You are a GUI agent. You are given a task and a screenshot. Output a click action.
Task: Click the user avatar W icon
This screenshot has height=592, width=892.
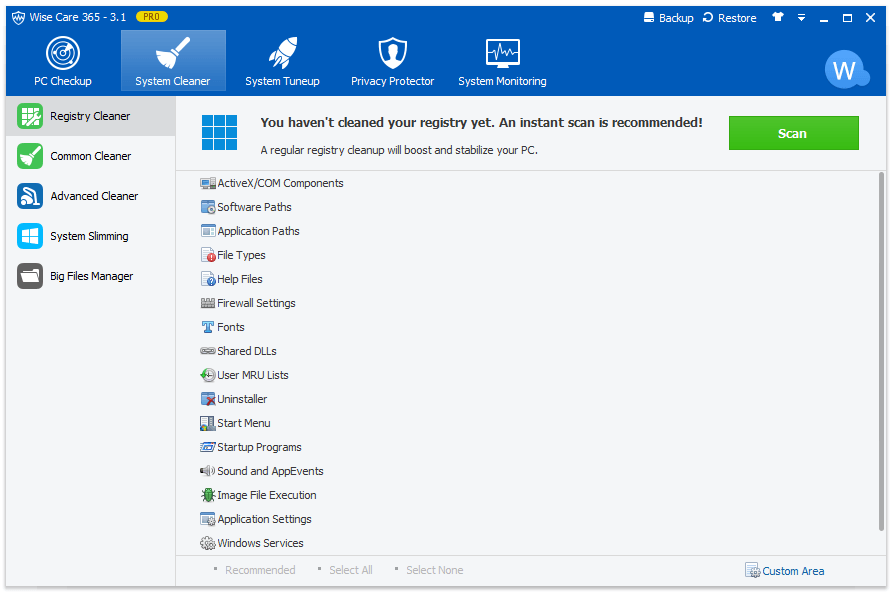846,69
